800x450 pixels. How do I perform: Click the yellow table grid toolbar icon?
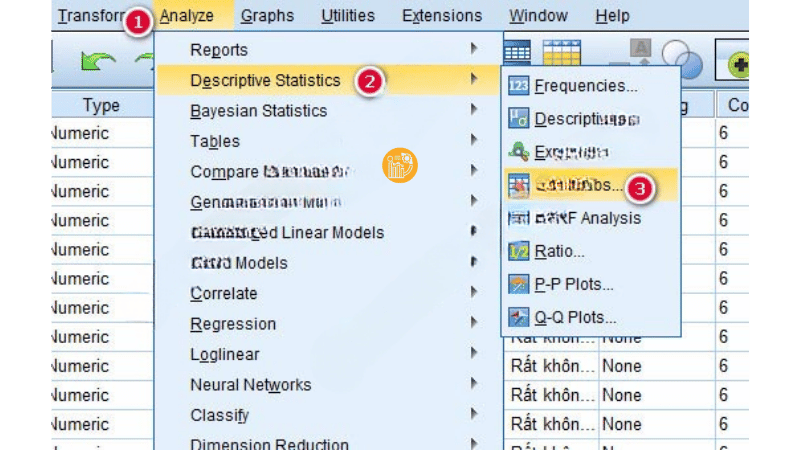point(561,52)
